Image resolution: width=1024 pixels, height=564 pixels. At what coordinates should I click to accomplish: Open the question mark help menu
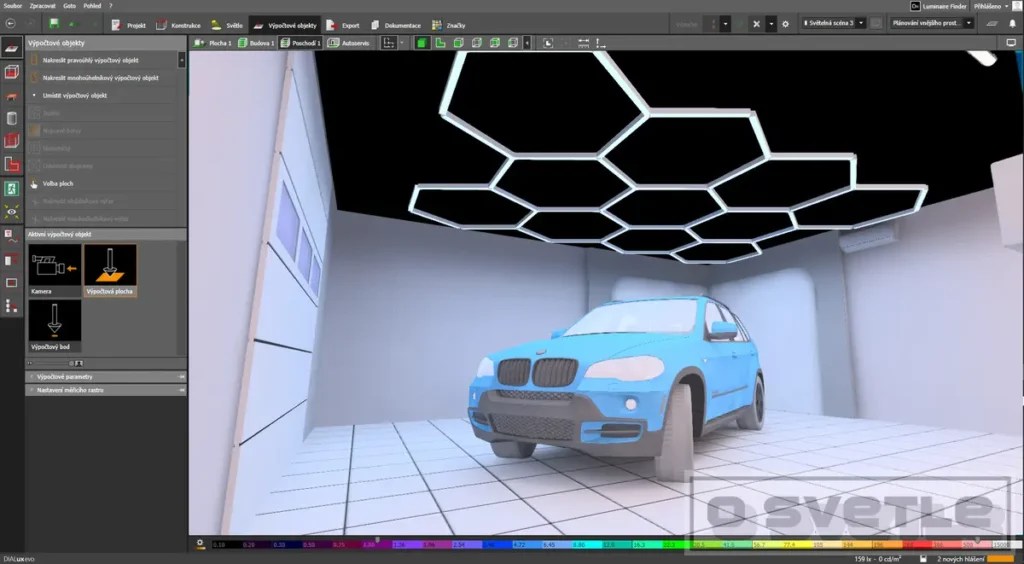[x=110, y=5]
